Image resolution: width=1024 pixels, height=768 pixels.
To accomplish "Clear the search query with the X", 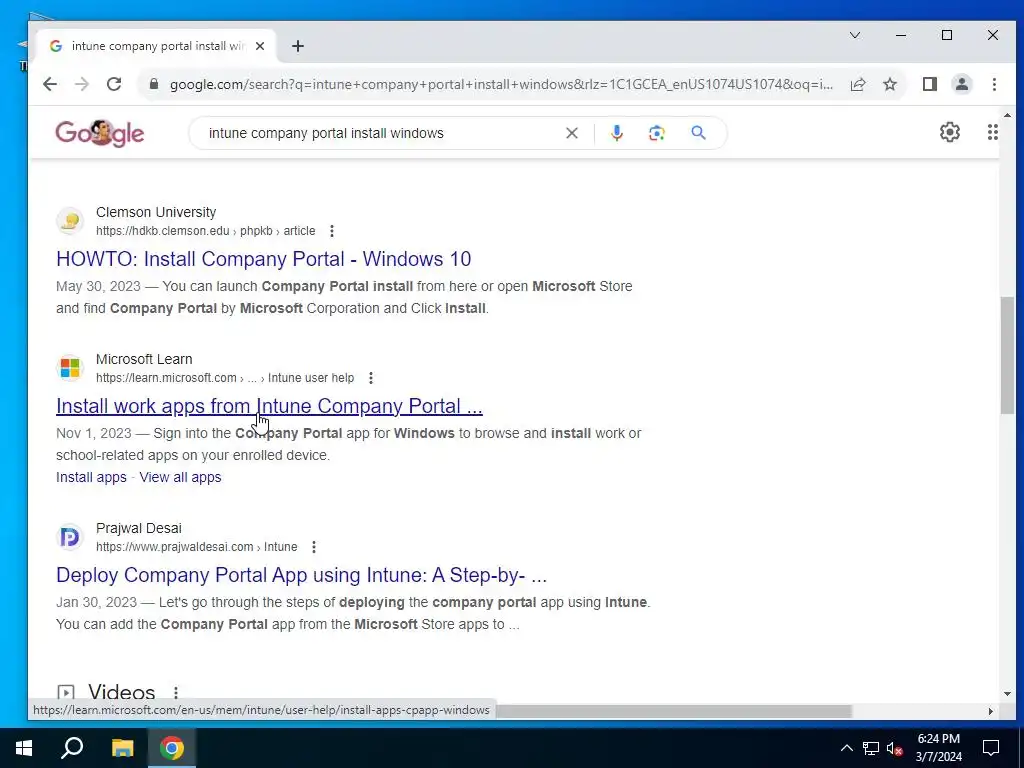I will [572, 133].
